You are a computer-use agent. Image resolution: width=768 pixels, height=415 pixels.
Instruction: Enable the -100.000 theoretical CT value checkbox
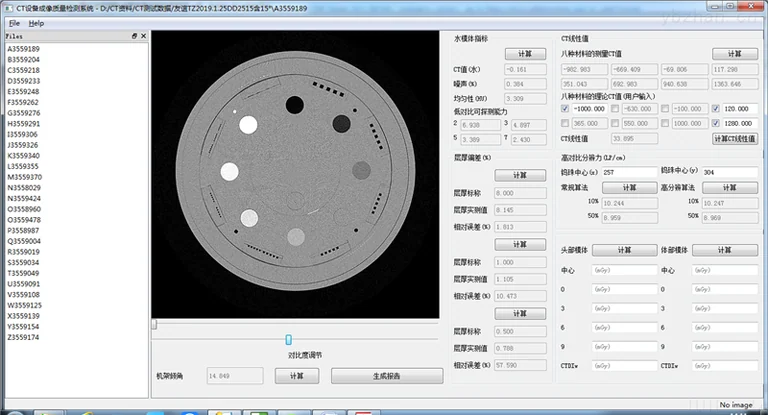click(x=665, y=109)
